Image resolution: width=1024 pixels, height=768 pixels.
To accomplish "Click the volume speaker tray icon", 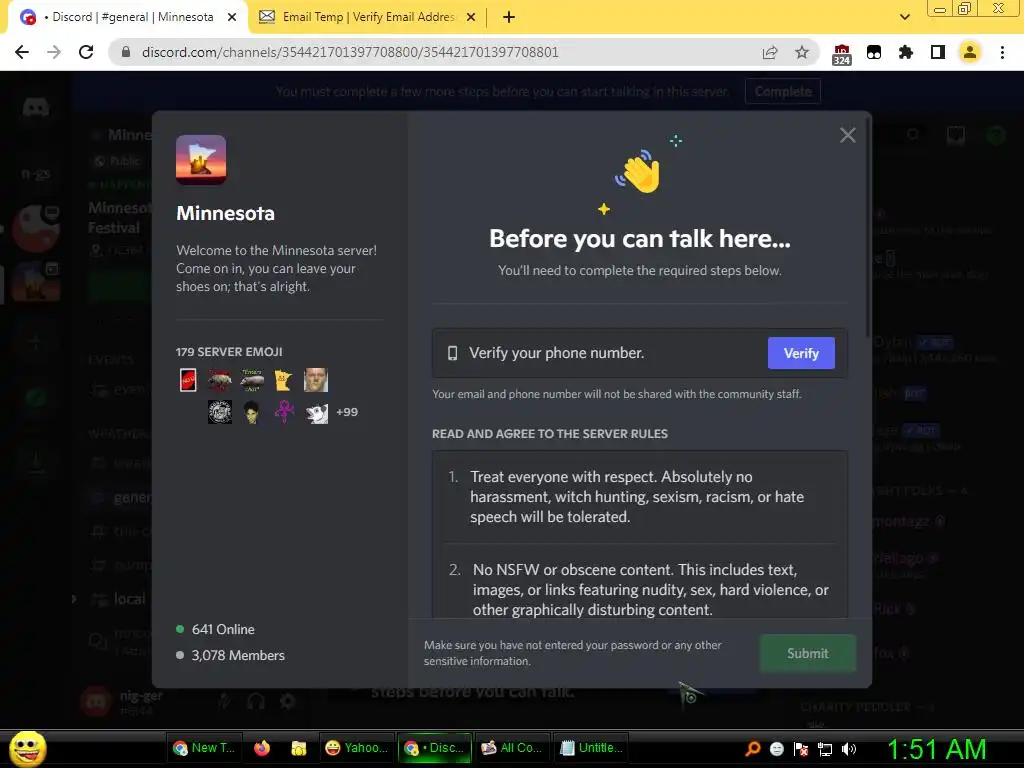I will click(x=848, y=749).
